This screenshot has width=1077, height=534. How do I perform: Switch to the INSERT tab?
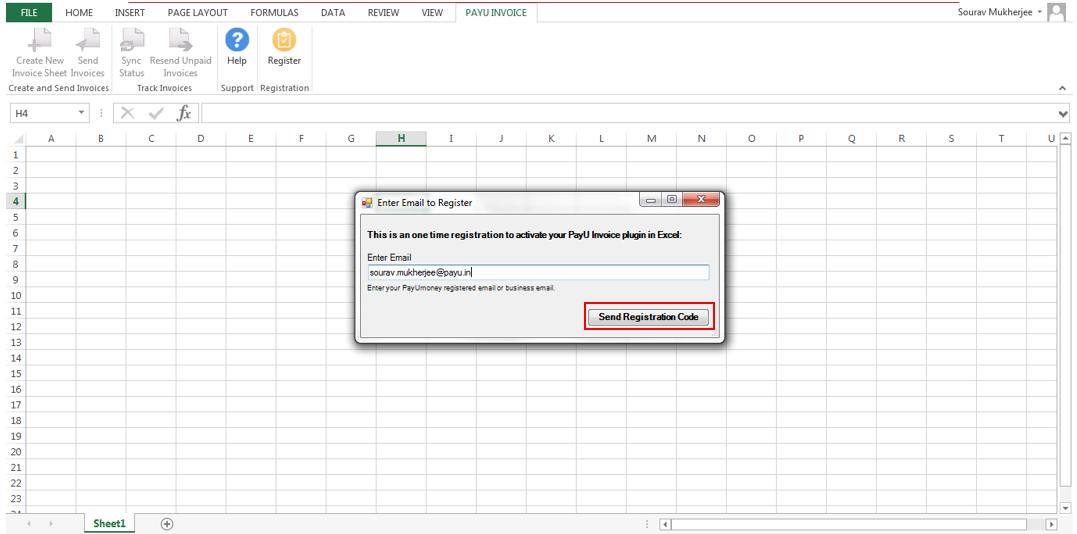(x=130, y=12)
